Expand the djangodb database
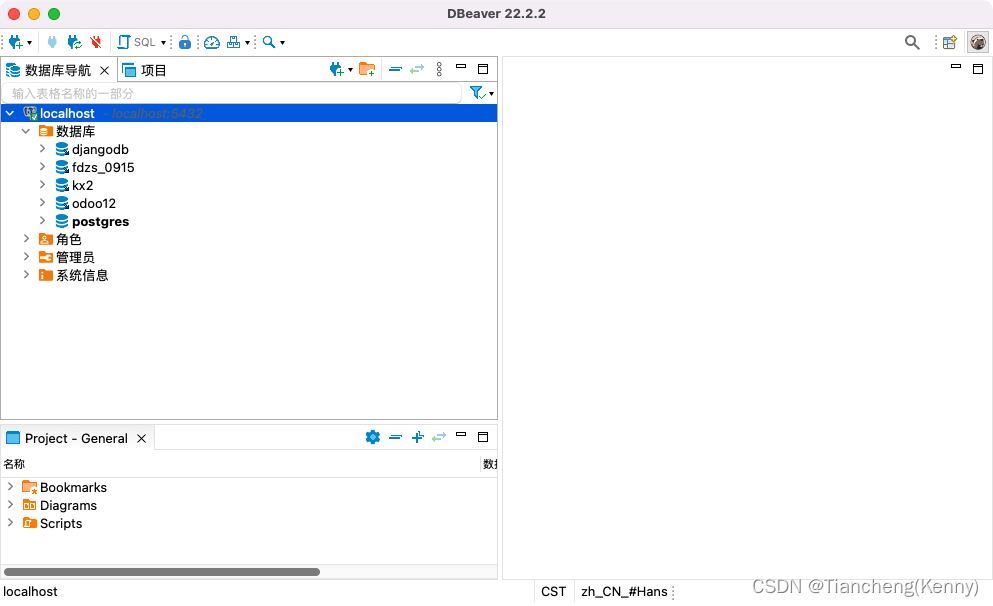Screen dimensions: 993x606 click(x=42, y=149)
